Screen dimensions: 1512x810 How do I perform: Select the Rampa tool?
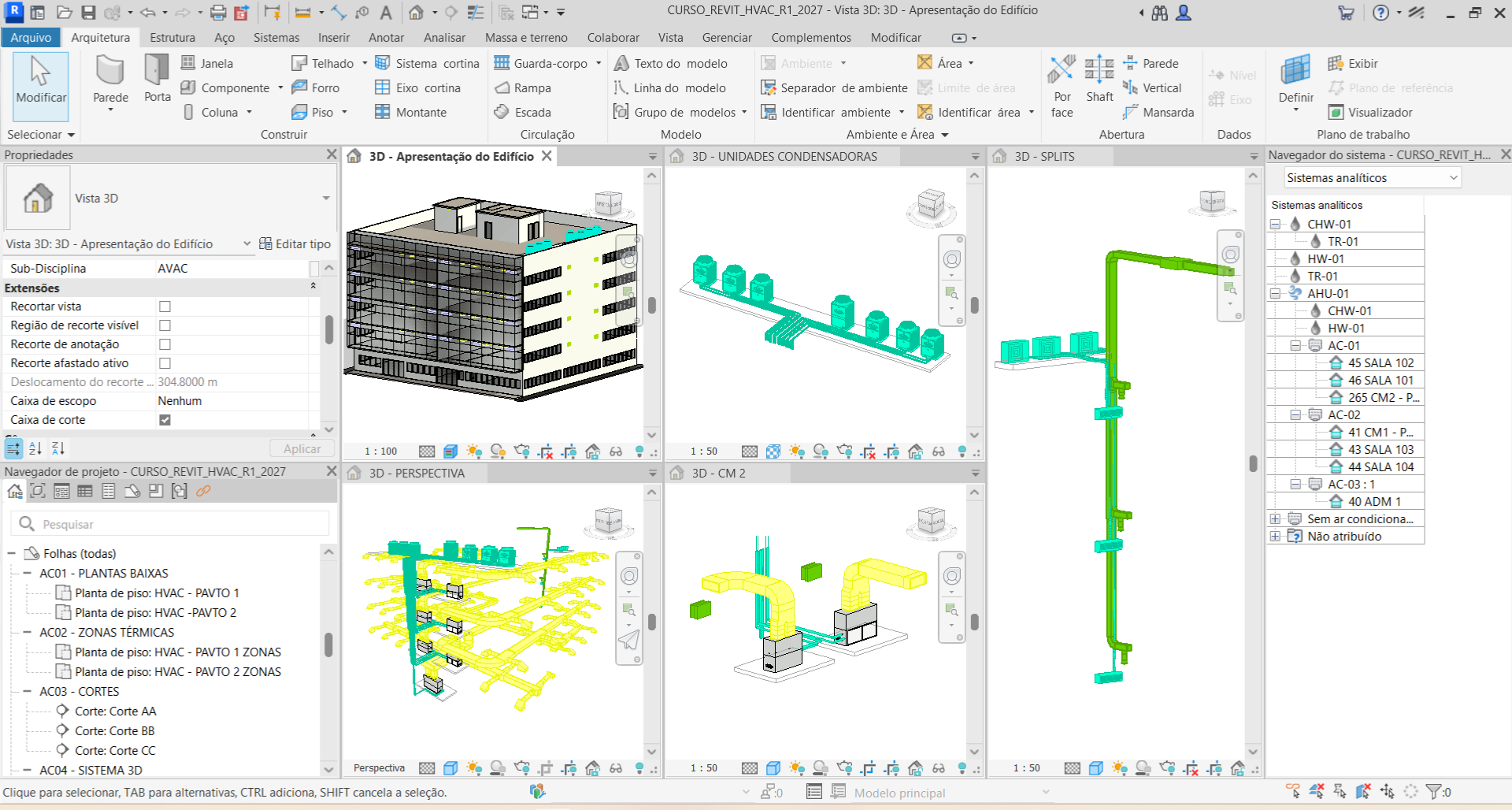522,87
